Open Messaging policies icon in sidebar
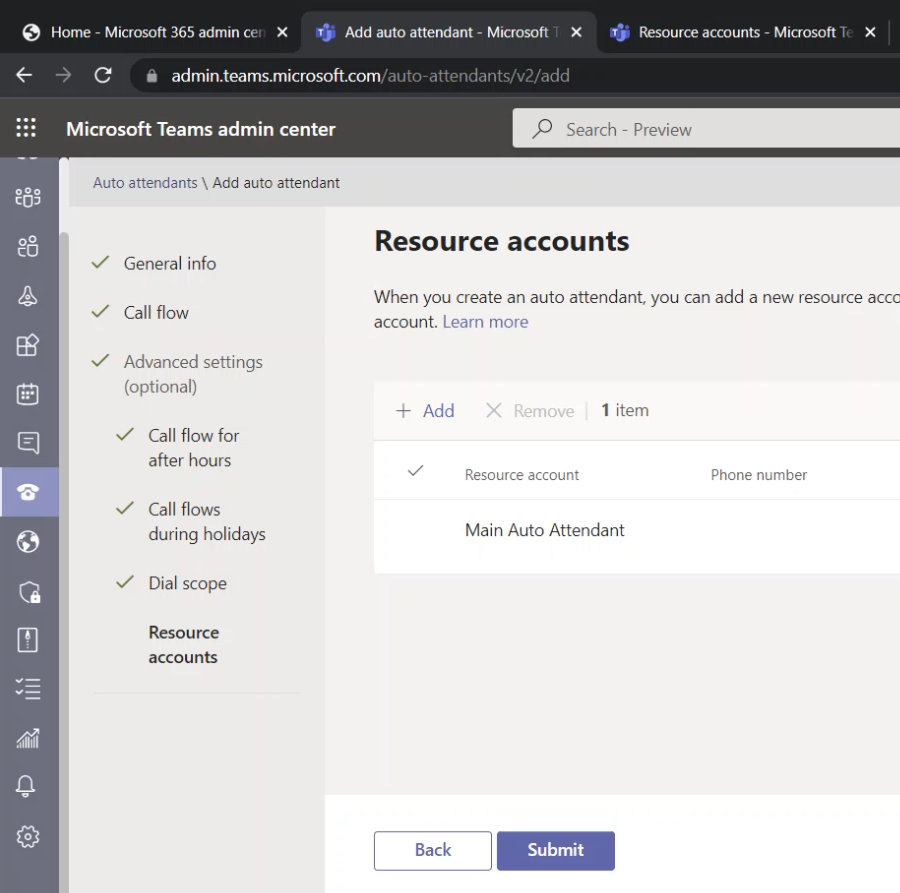The image size is (900, 893). pyautogui.click(x=28, y=443)
